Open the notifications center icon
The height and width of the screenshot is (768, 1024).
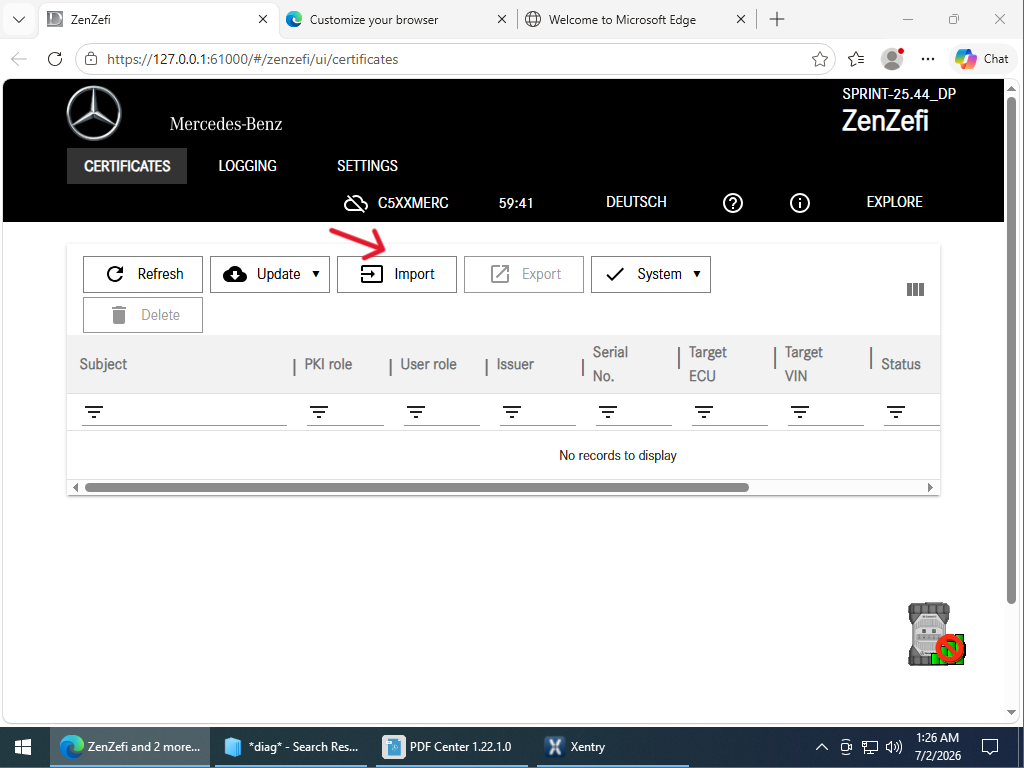(x=990, y=747)
